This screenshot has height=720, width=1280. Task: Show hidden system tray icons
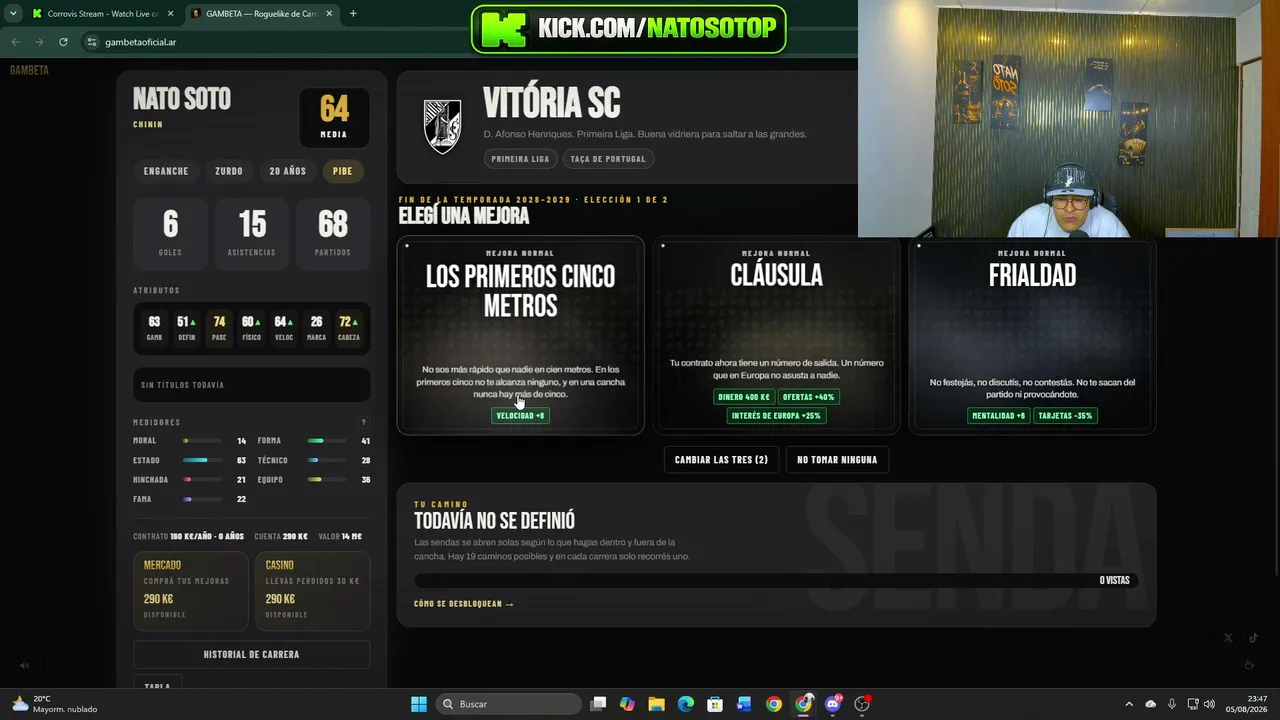click(1129, 704)
